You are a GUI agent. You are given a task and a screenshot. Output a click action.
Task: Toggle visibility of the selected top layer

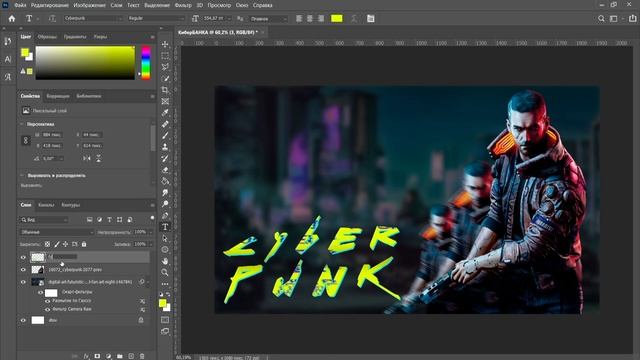(x=23, y=257)
